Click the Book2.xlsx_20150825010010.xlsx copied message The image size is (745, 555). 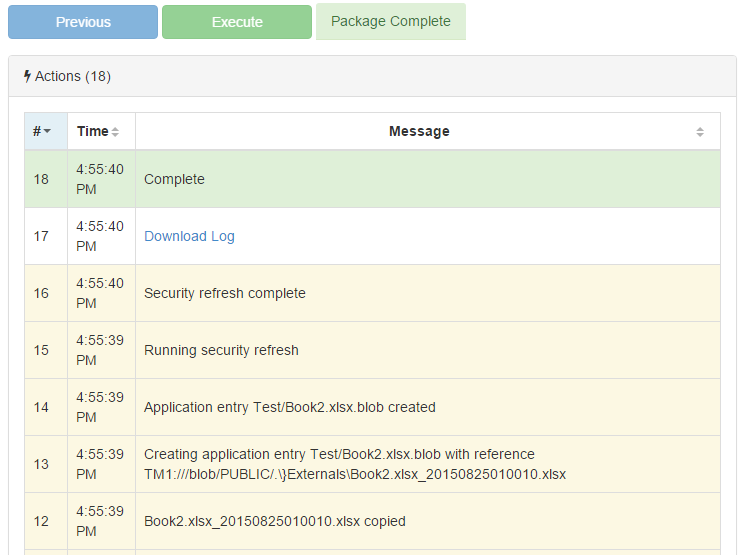click(x=274, y=521)
